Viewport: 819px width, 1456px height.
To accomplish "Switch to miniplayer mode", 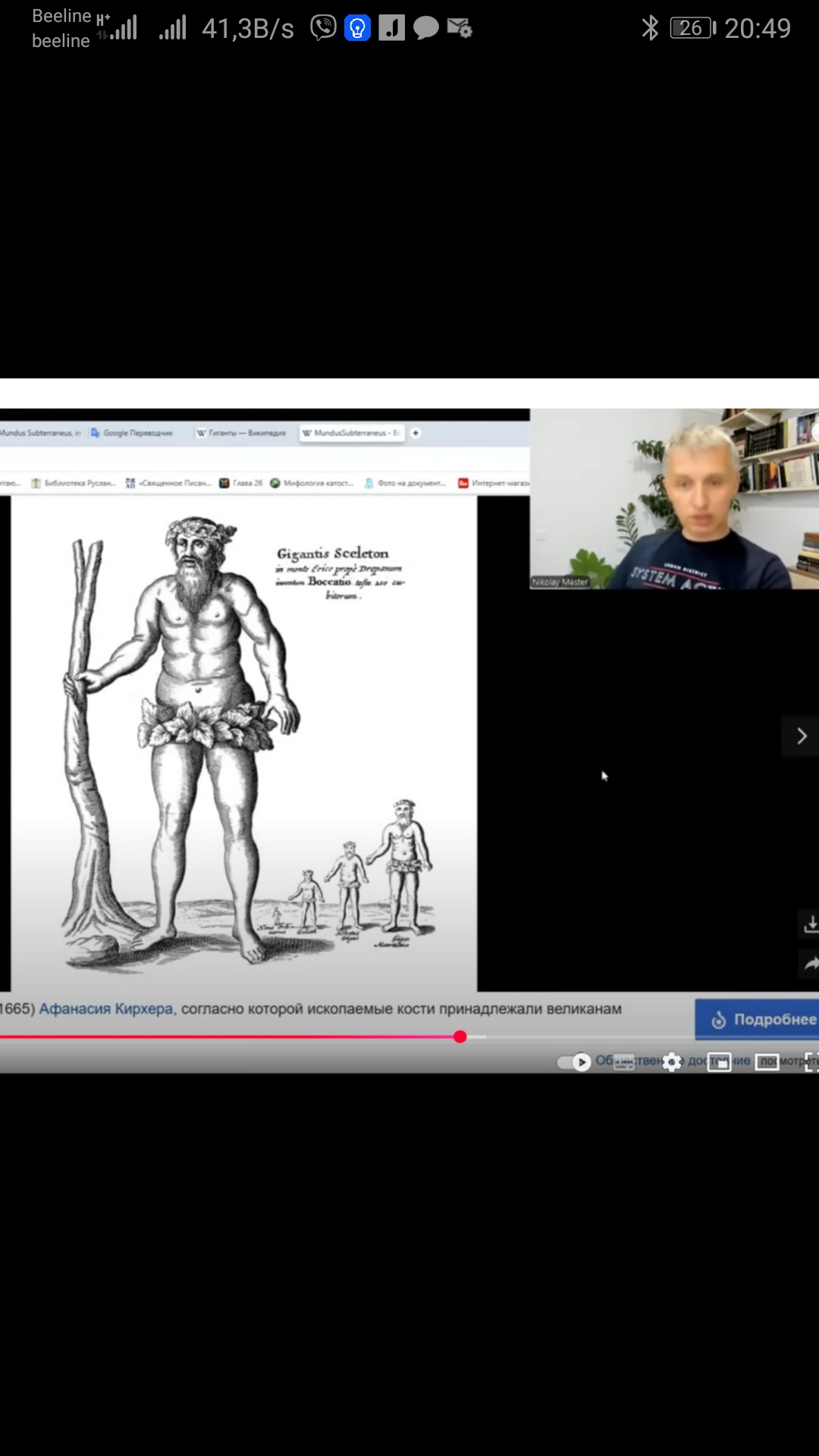I will click(719, 1062).
